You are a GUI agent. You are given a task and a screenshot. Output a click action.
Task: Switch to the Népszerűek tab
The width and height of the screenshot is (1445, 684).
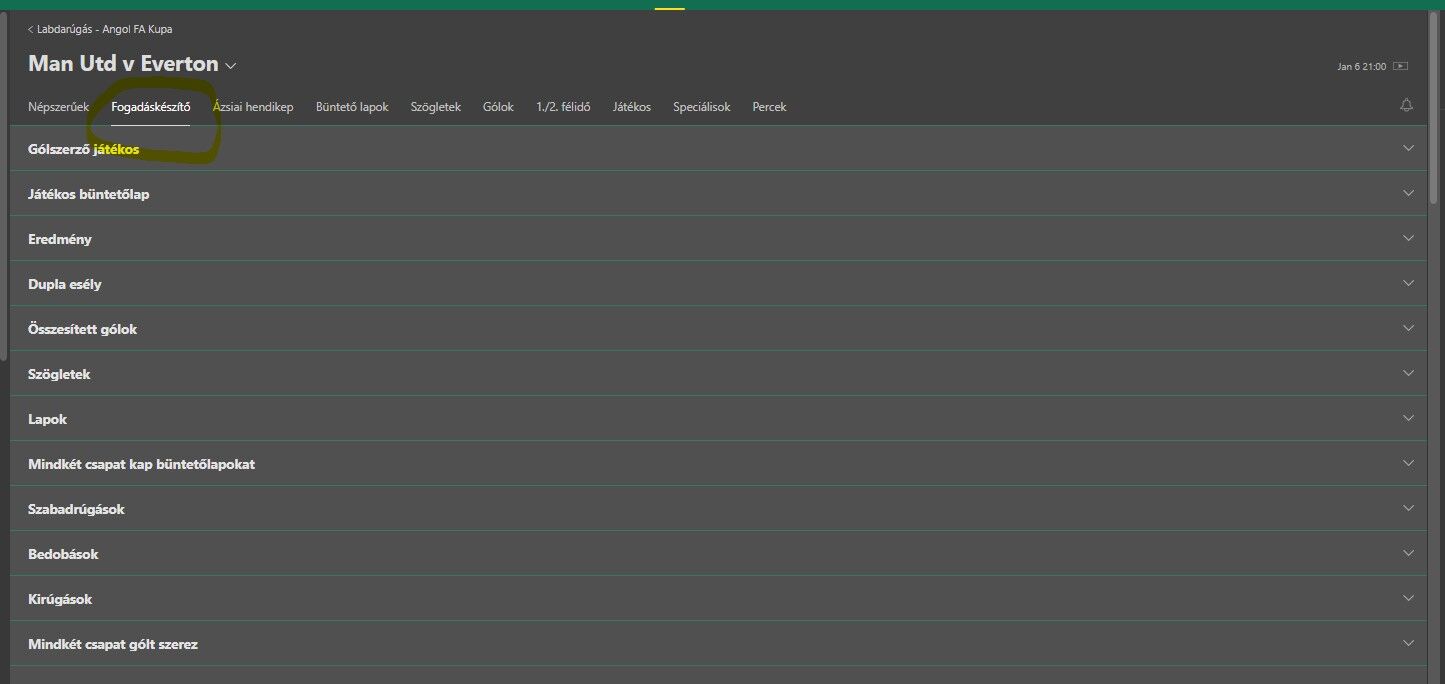pyautogui.click(x=59, y=107)
